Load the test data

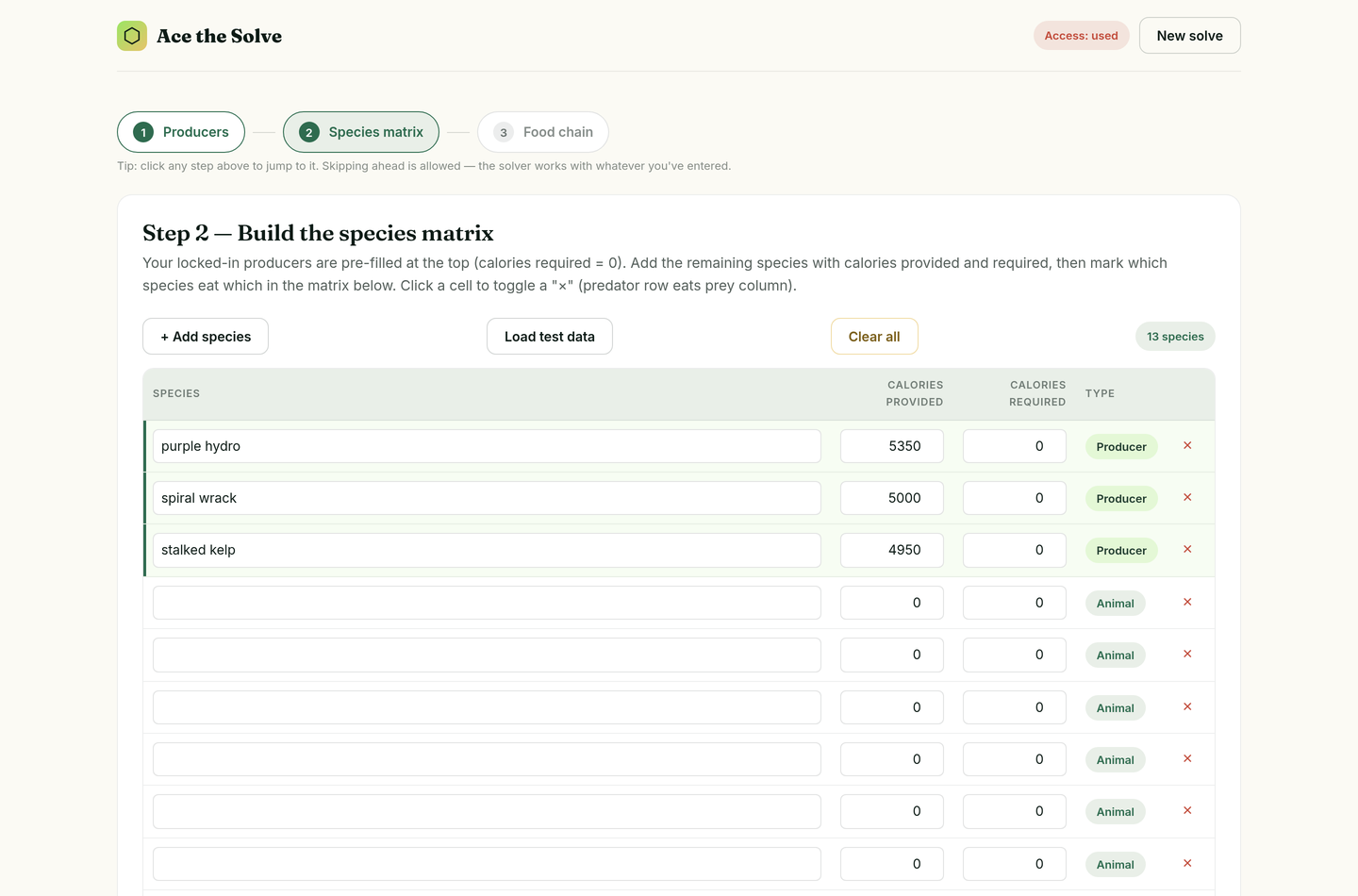[x=550, y=337]
